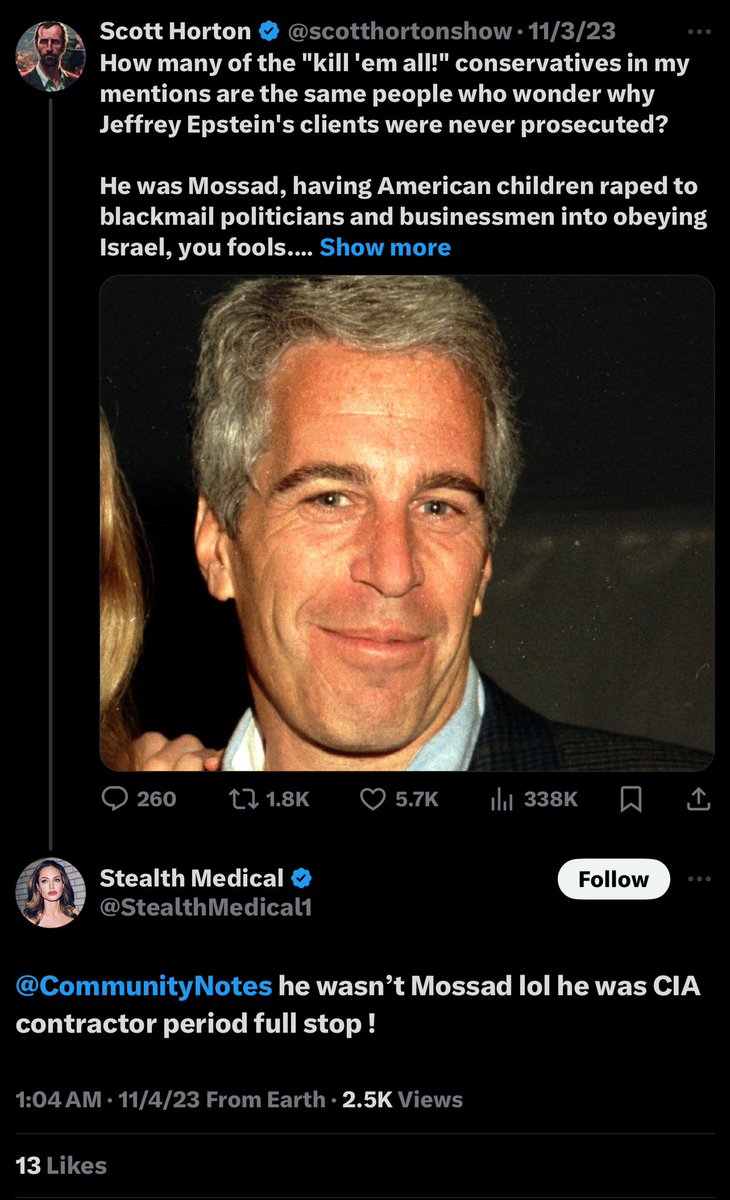Follow Stealth Medical
The height and width of the screenshot is (1200, 730).
coord(613,880)
